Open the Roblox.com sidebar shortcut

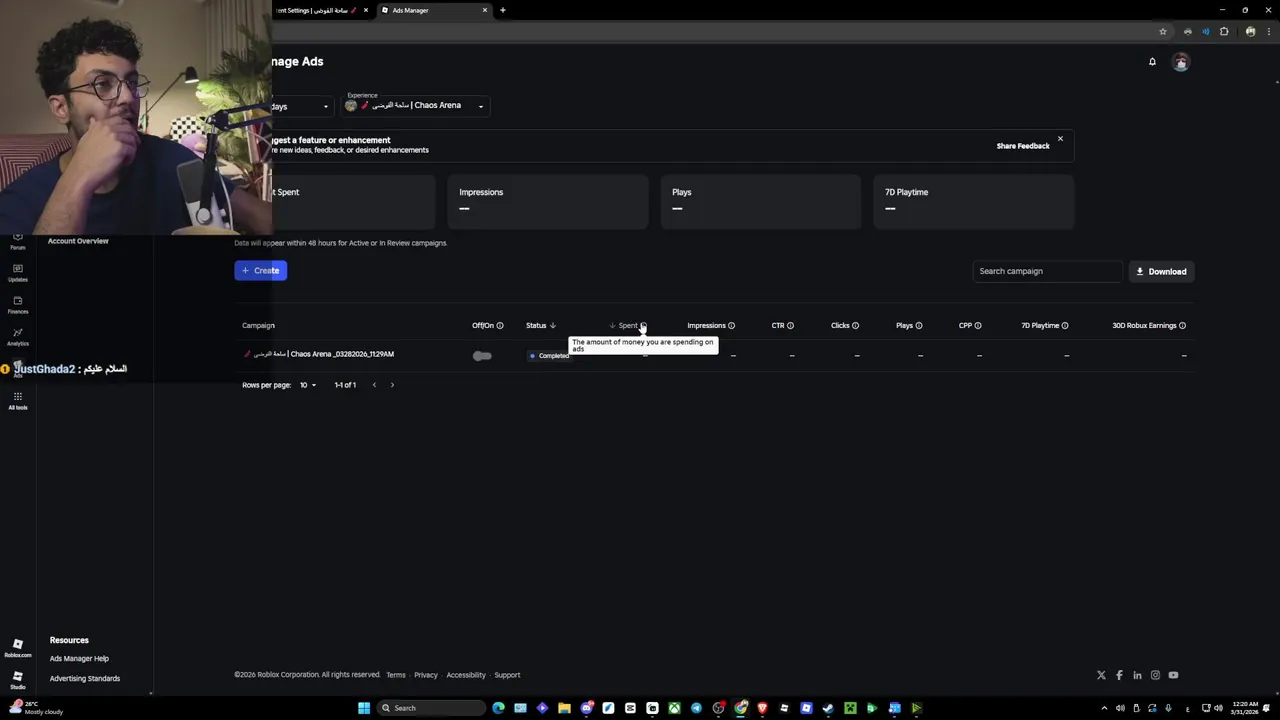[x=18, y=648]
